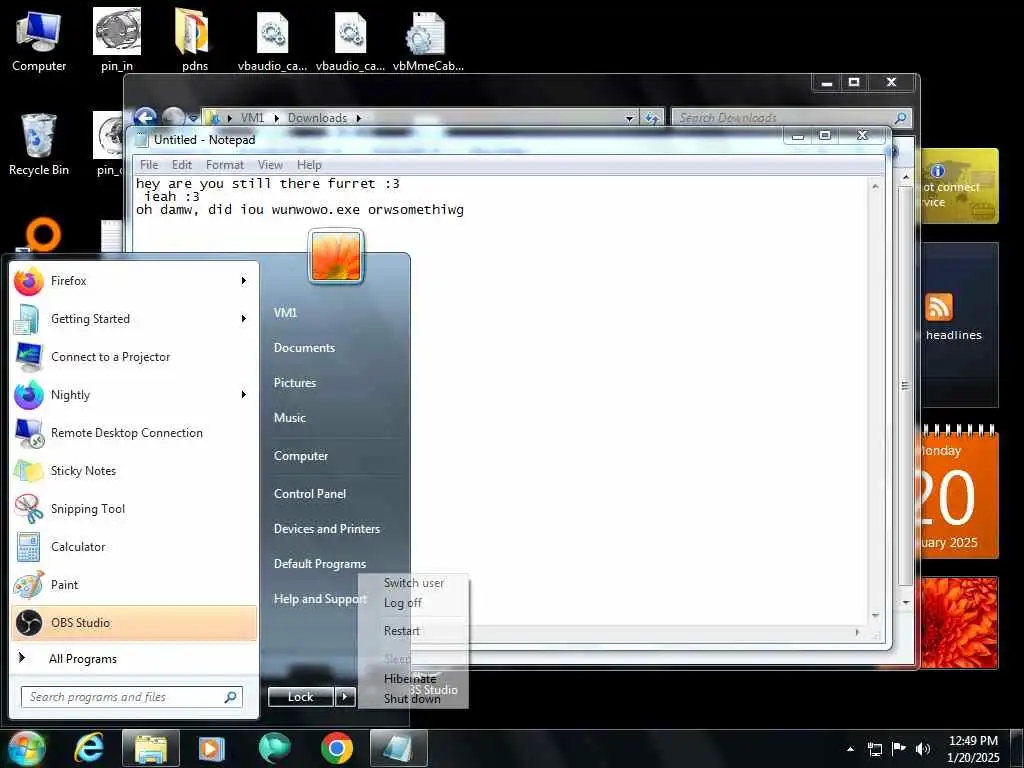Screen dimensions: 1024x768
Task: Click the volume speaker tray icon
Action: tap(923, 749)
